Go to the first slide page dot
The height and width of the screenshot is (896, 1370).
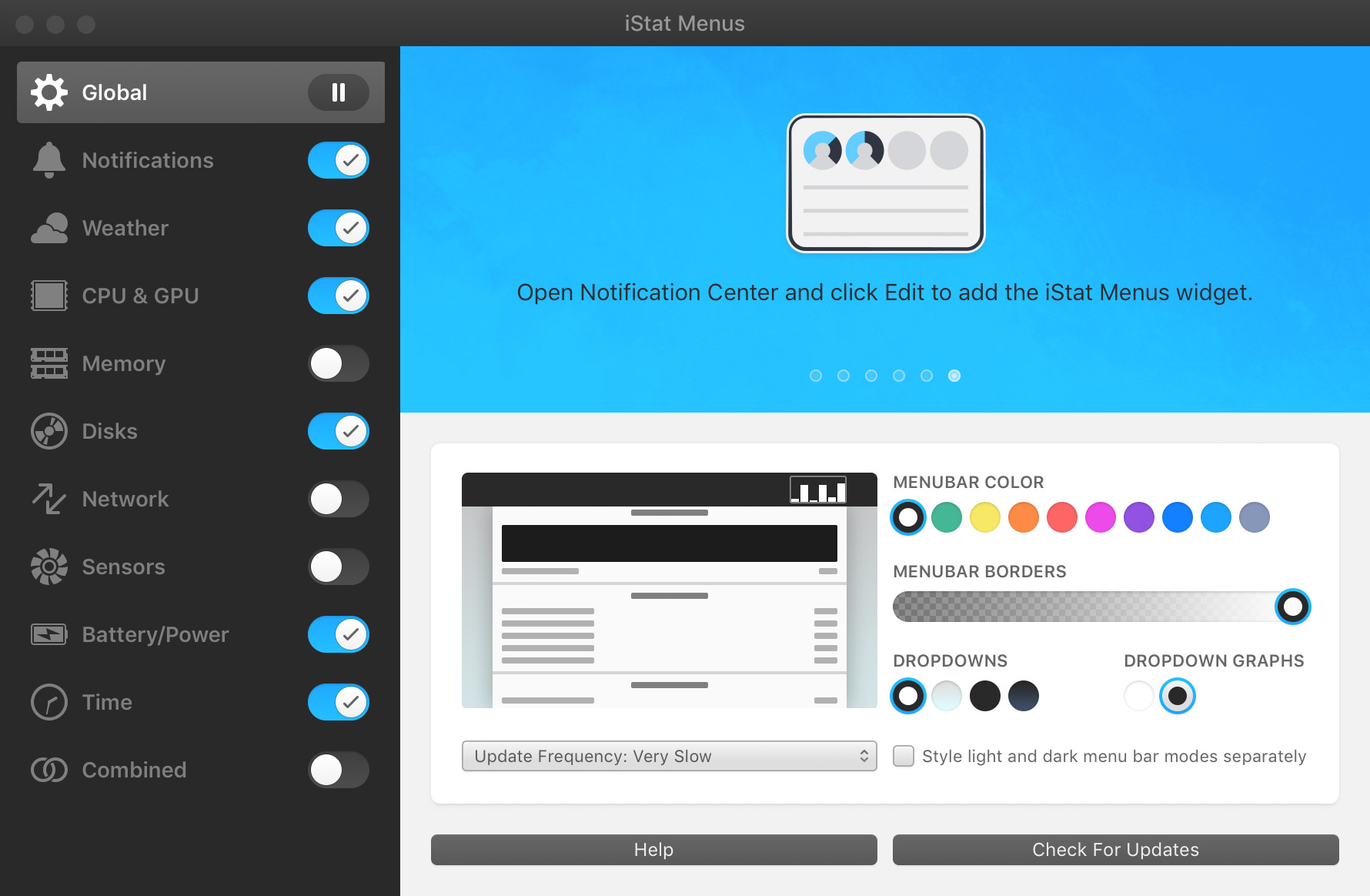pyautogui.click(x=816, y=376)
